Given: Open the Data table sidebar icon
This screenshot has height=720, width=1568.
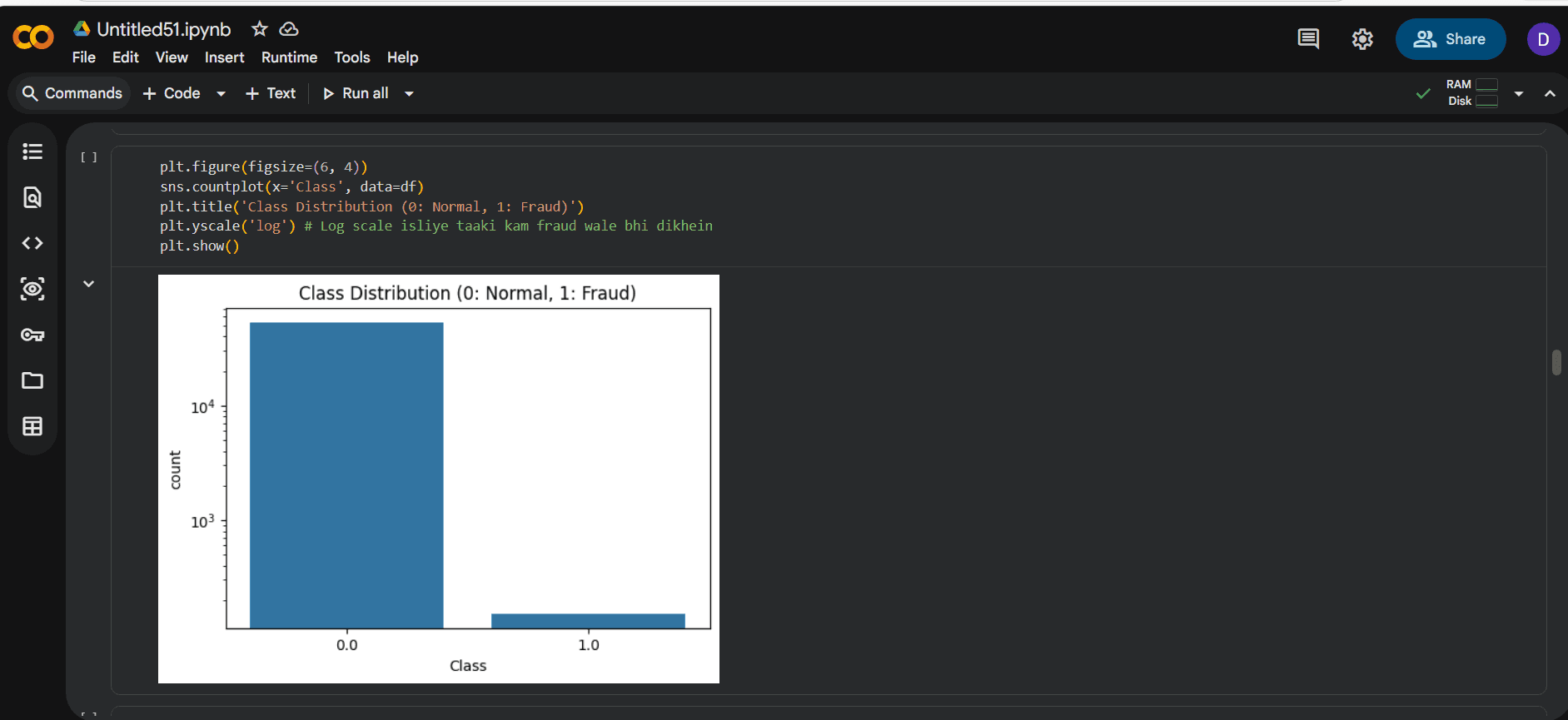Looking at the screenshot, I should (32, 426).
